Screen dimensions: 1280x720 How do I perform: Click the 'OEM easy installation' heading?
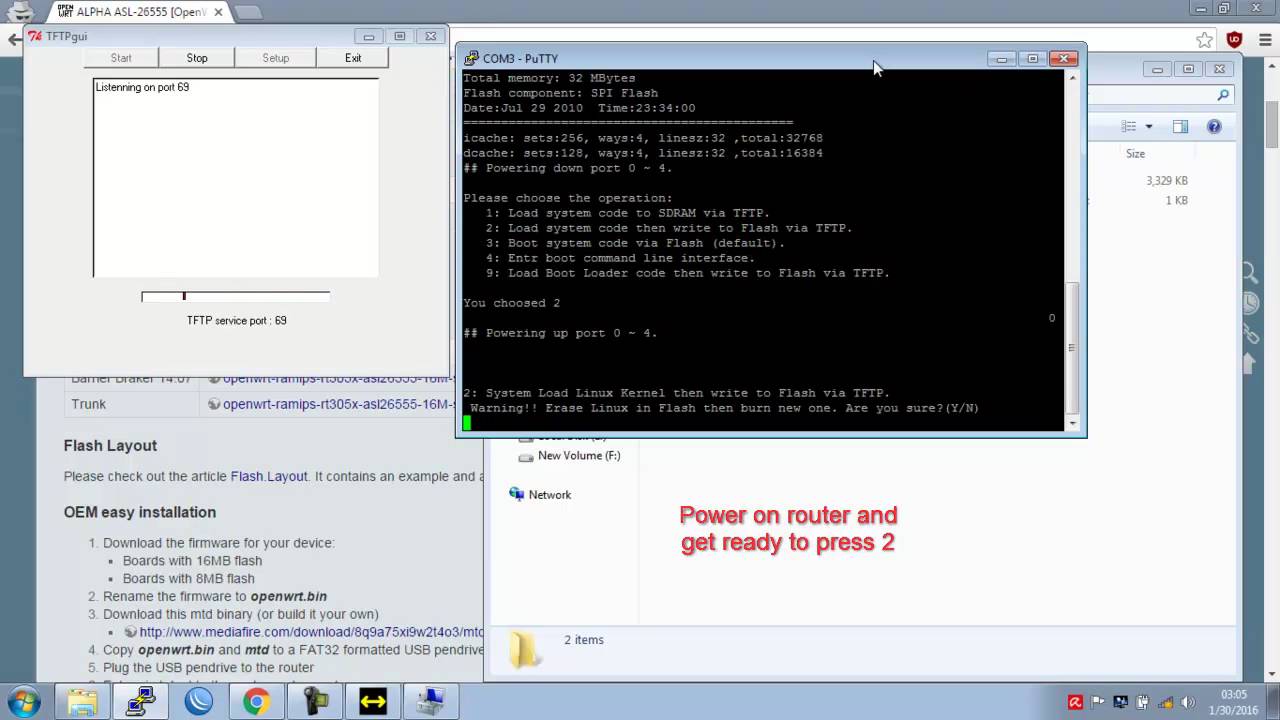tap(140, 512)
